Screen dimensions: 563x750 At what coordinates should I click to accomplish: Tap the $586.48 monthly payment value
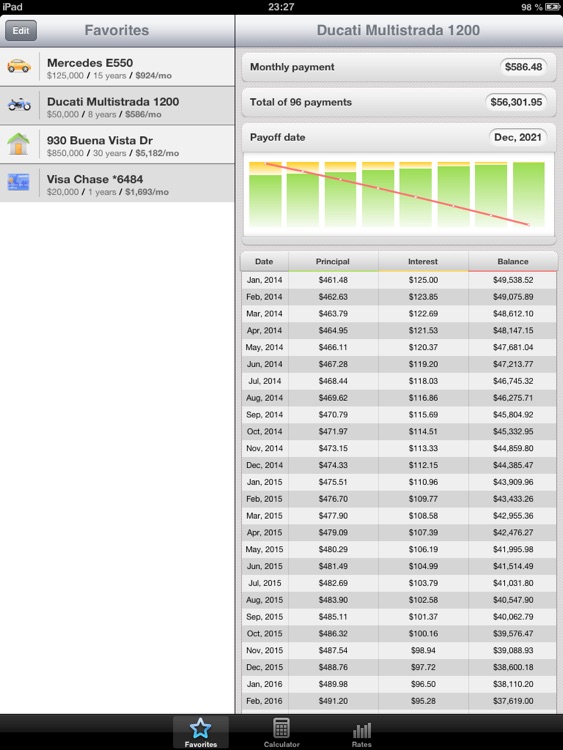click(523, 67)
